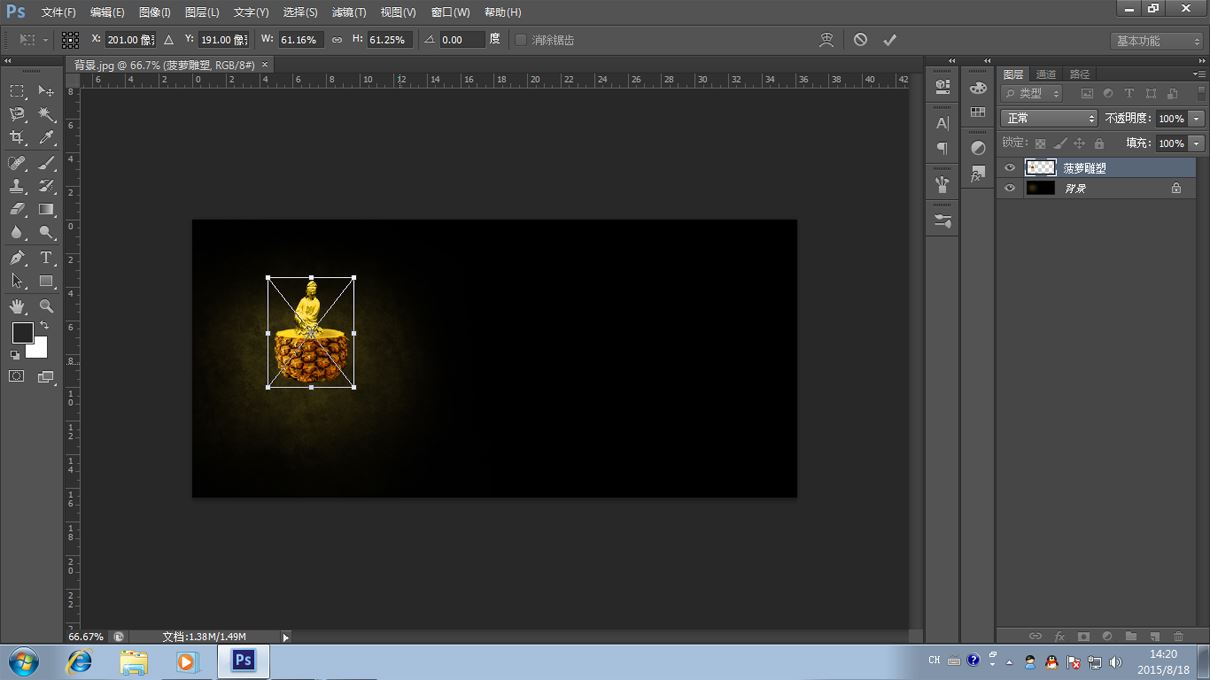Commit the transform with the checkmark
The image size is (1210, 680).
[x=889, y=40]
